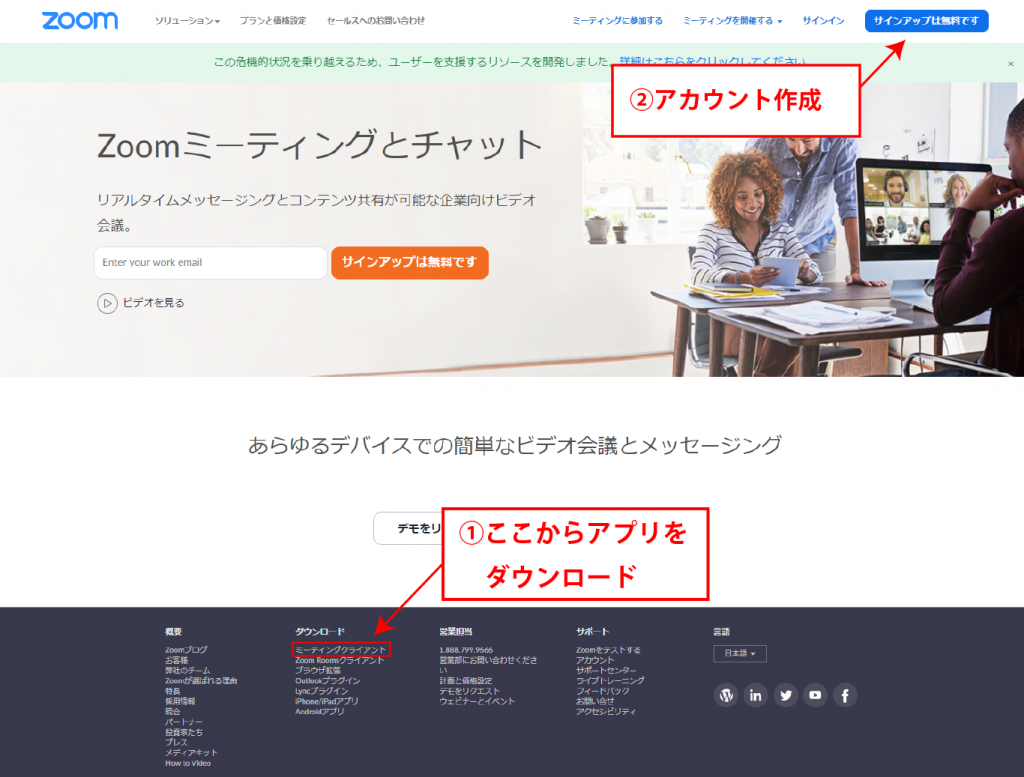
Task: Open the アカウント support link
Action: tap(594, 660)
